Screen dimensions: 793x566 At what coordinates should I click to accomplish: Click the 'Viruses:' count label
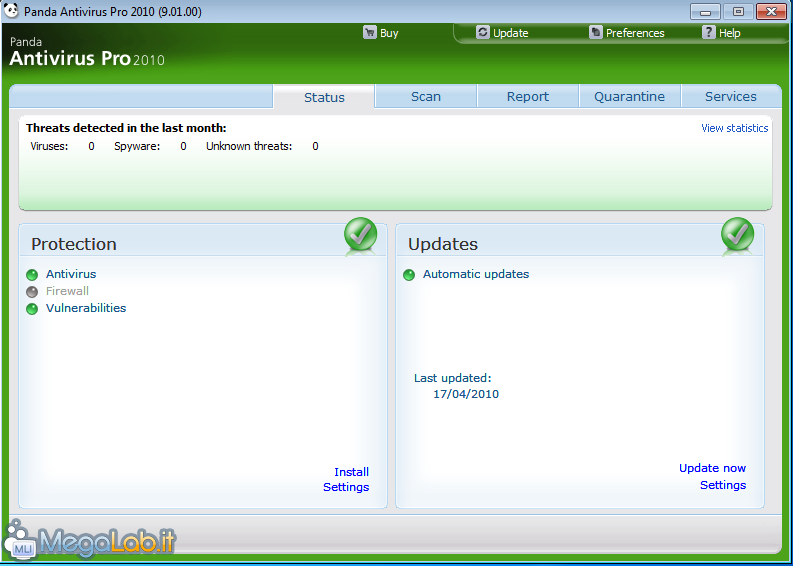click(x=49, y=146)
